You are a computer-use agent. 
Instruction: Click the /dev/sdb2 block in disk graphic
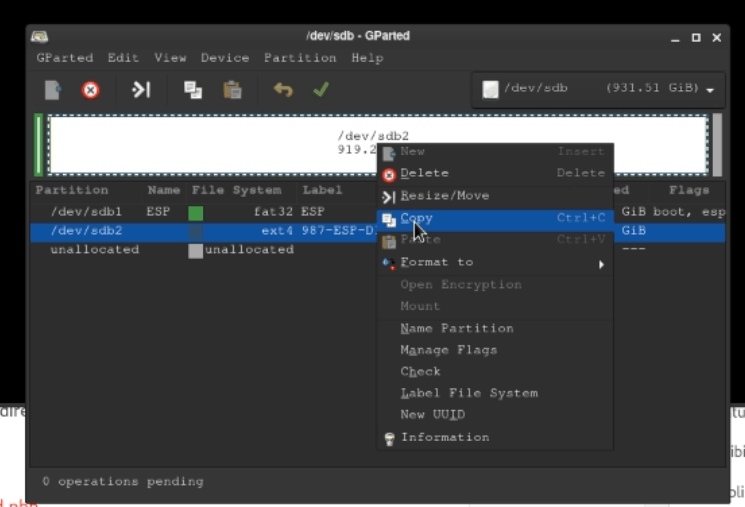point(378,145)
